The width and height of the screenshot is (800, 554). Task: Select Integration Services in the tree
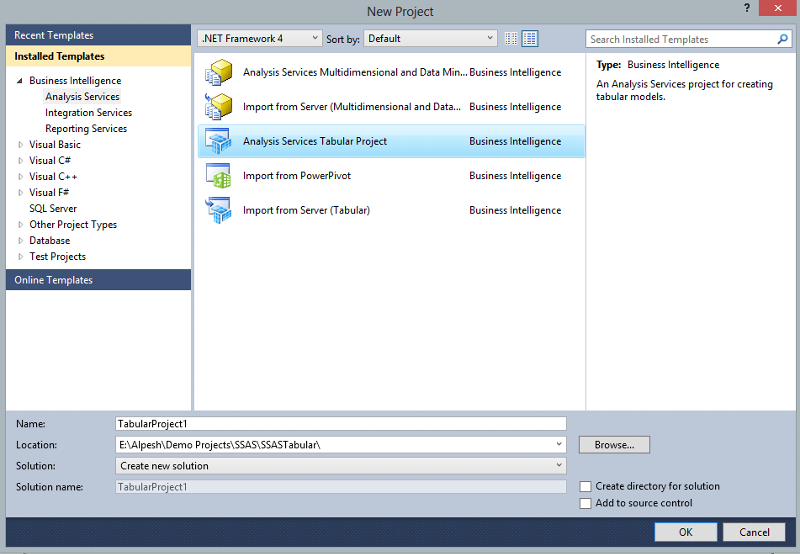click(x=88, y=113)
